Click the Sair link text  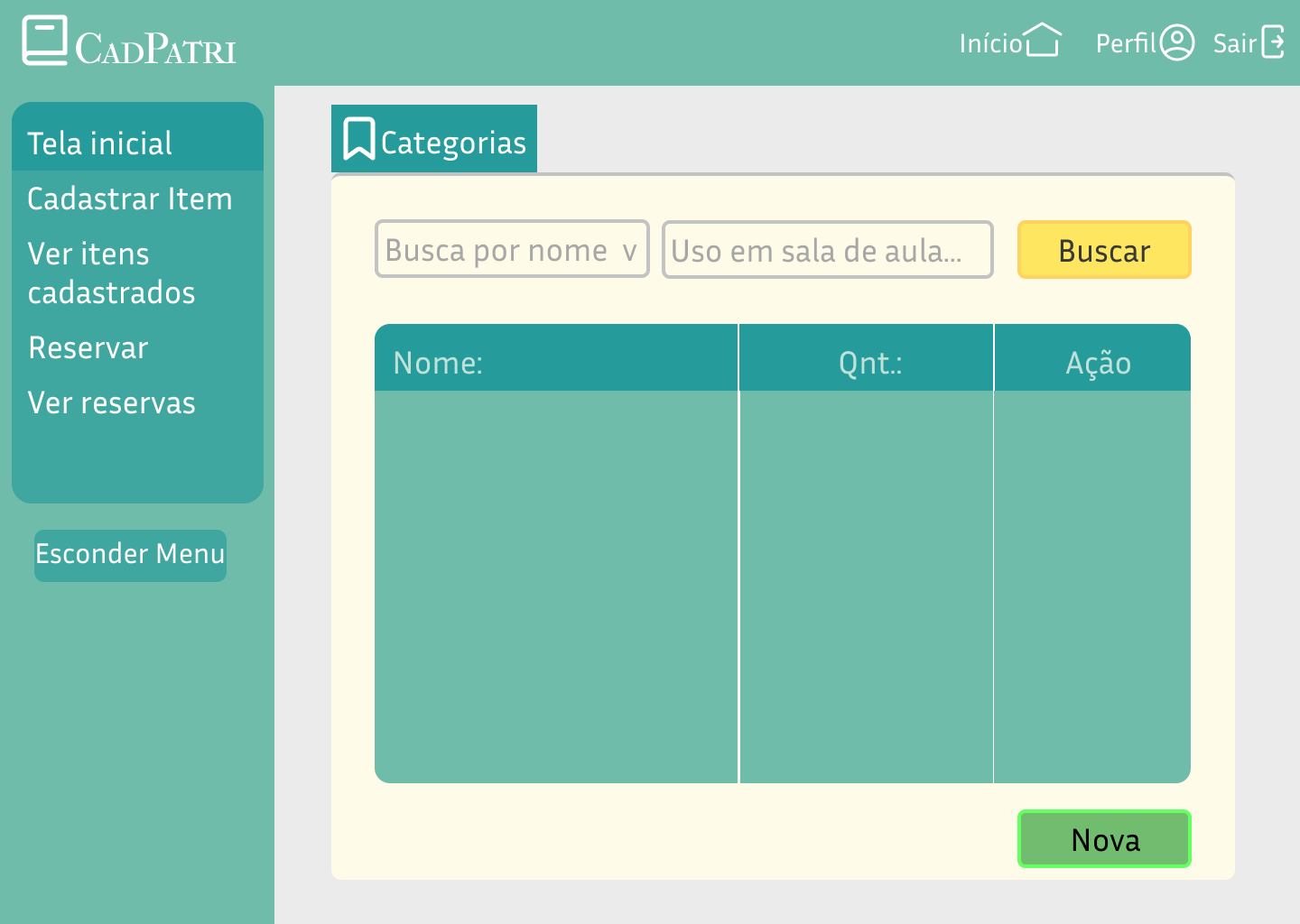point(1235,43)
